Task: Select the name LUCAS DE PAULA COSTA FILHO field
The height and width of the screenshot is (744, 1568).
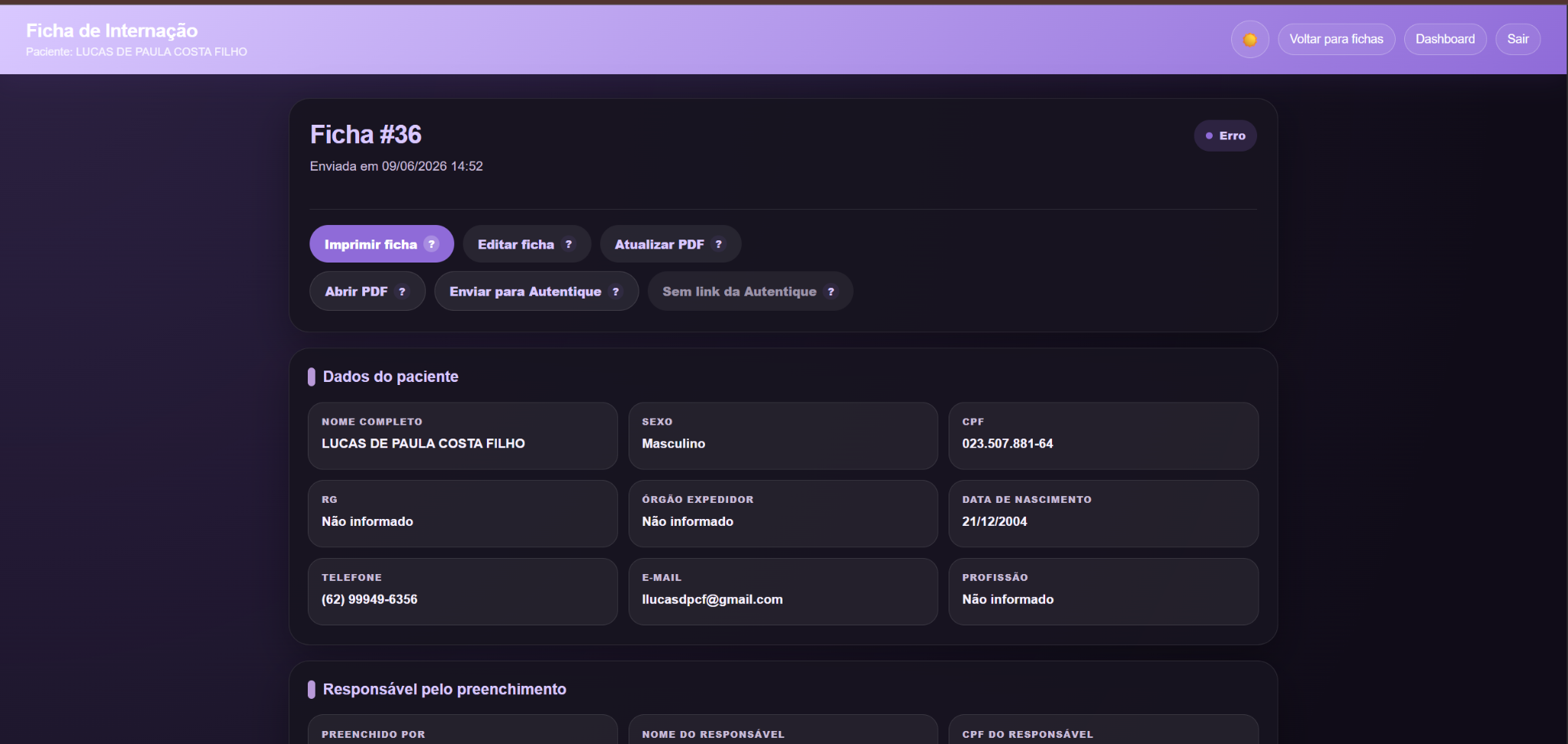Action: [462, 436]
